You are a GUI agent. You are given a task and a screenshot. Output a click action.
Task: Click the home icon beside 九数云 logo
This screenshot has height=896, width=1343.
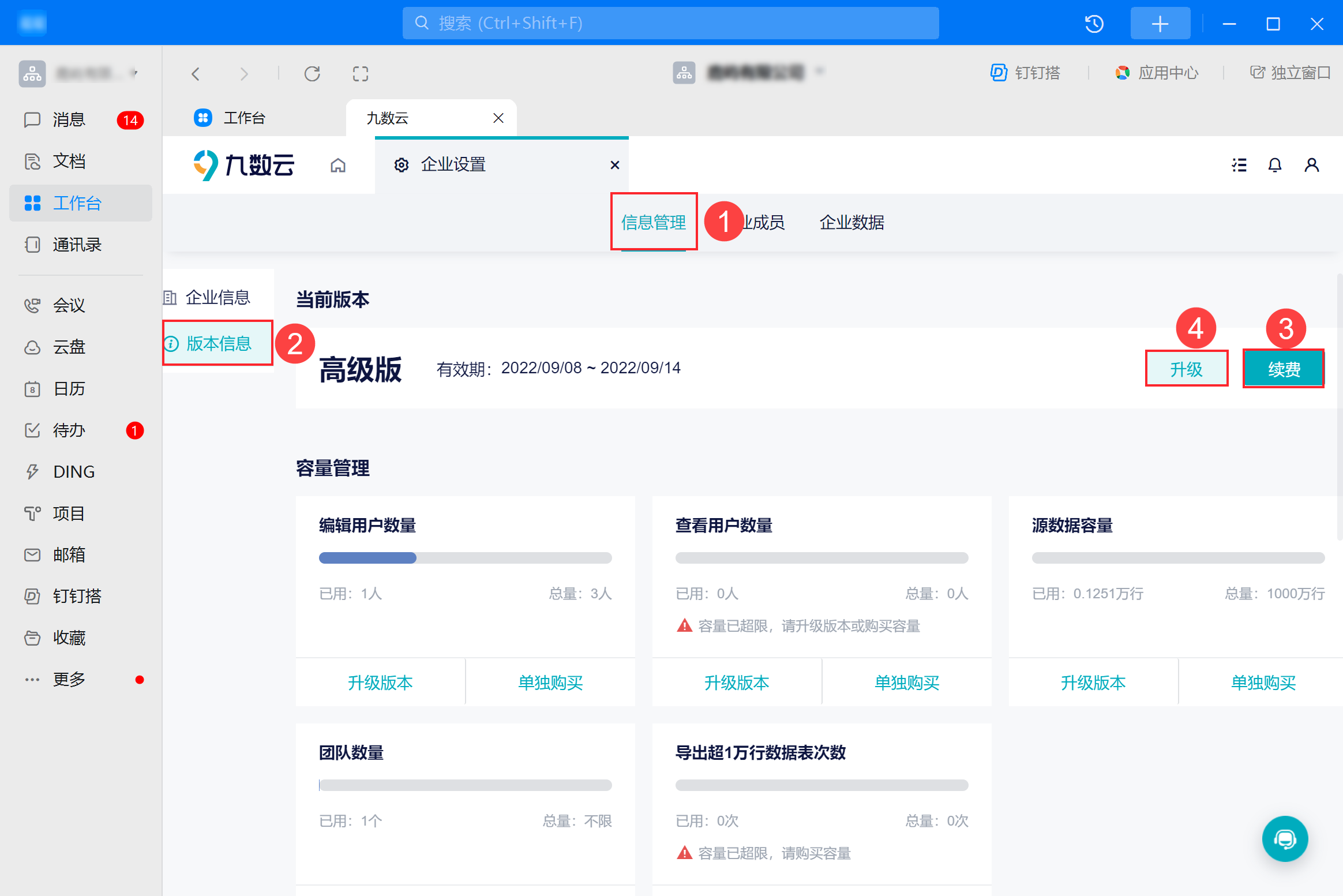(338, 166)
